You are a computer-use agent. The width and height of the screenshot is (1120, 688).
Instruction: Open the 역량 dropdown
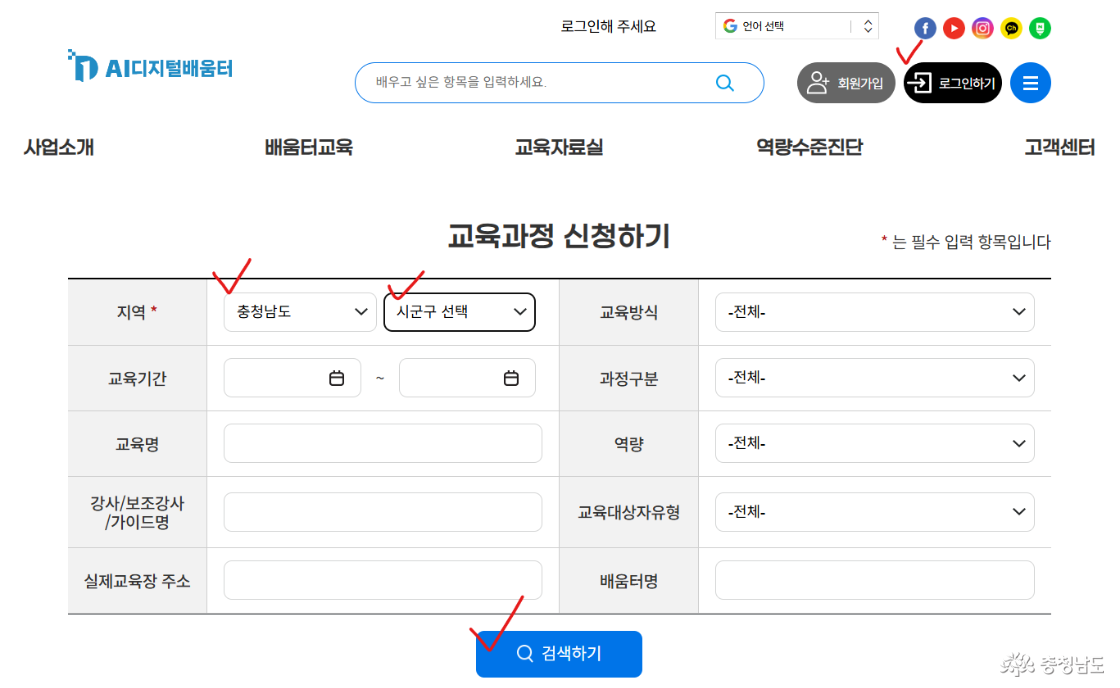874,444
